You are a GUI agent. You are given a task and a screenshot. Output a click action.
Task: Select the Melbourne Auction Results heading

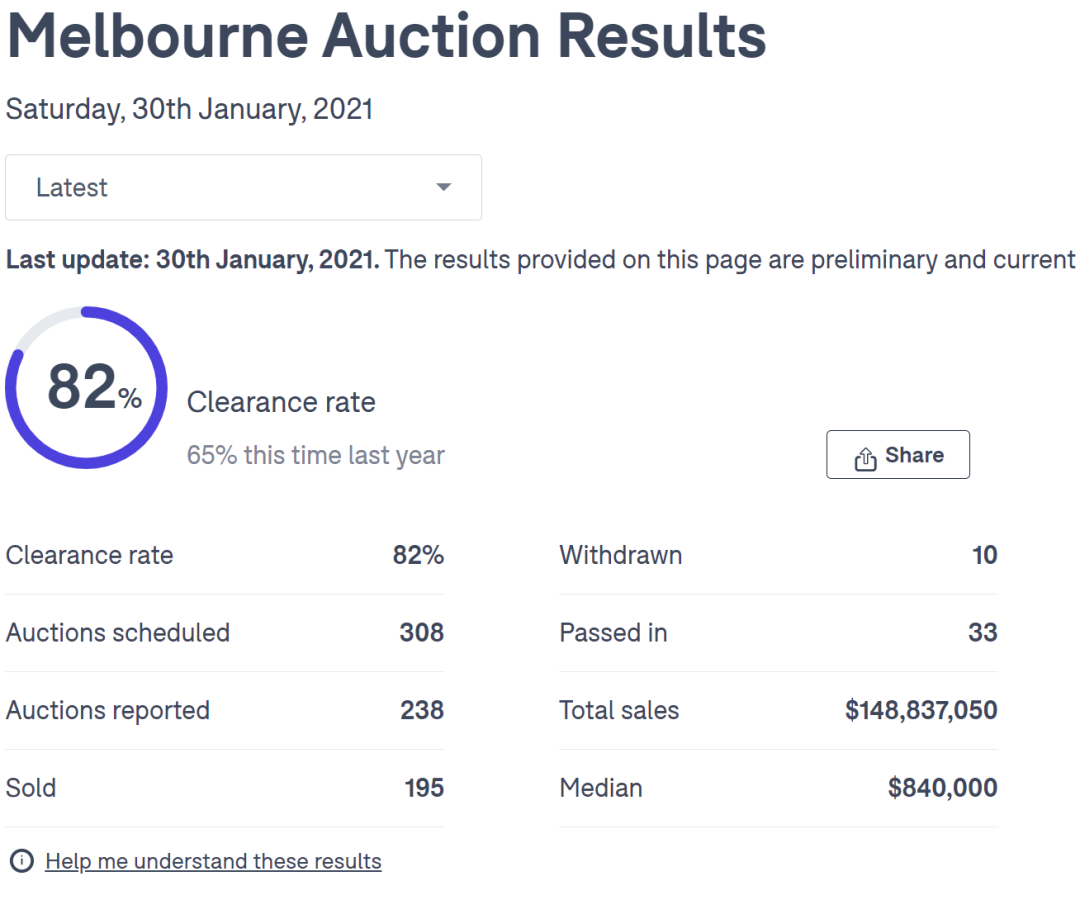pyautogui.click(x=386, y=36)
